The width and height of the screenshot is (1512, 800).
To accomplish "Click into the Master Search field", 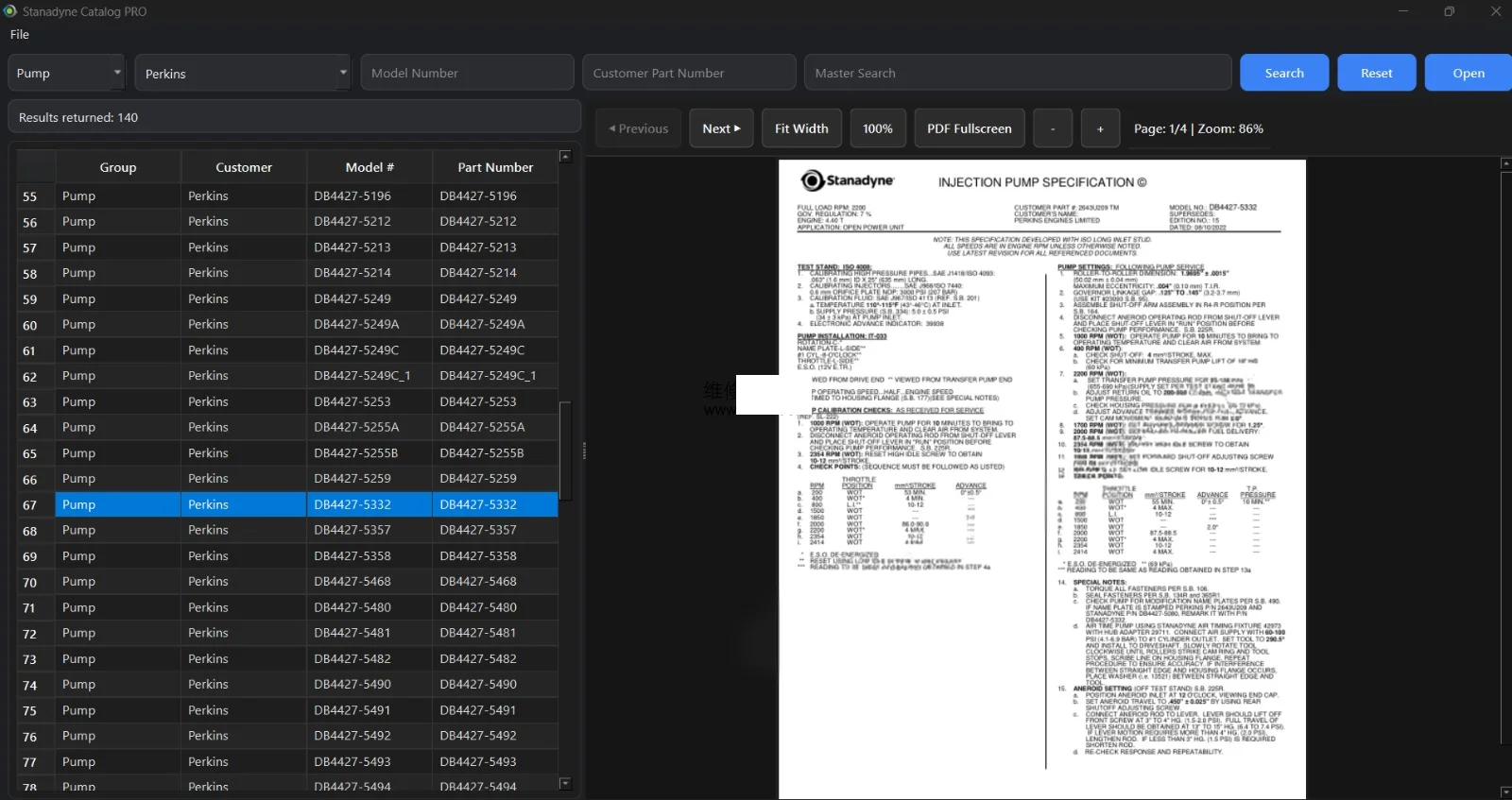I will [1018, 73].
